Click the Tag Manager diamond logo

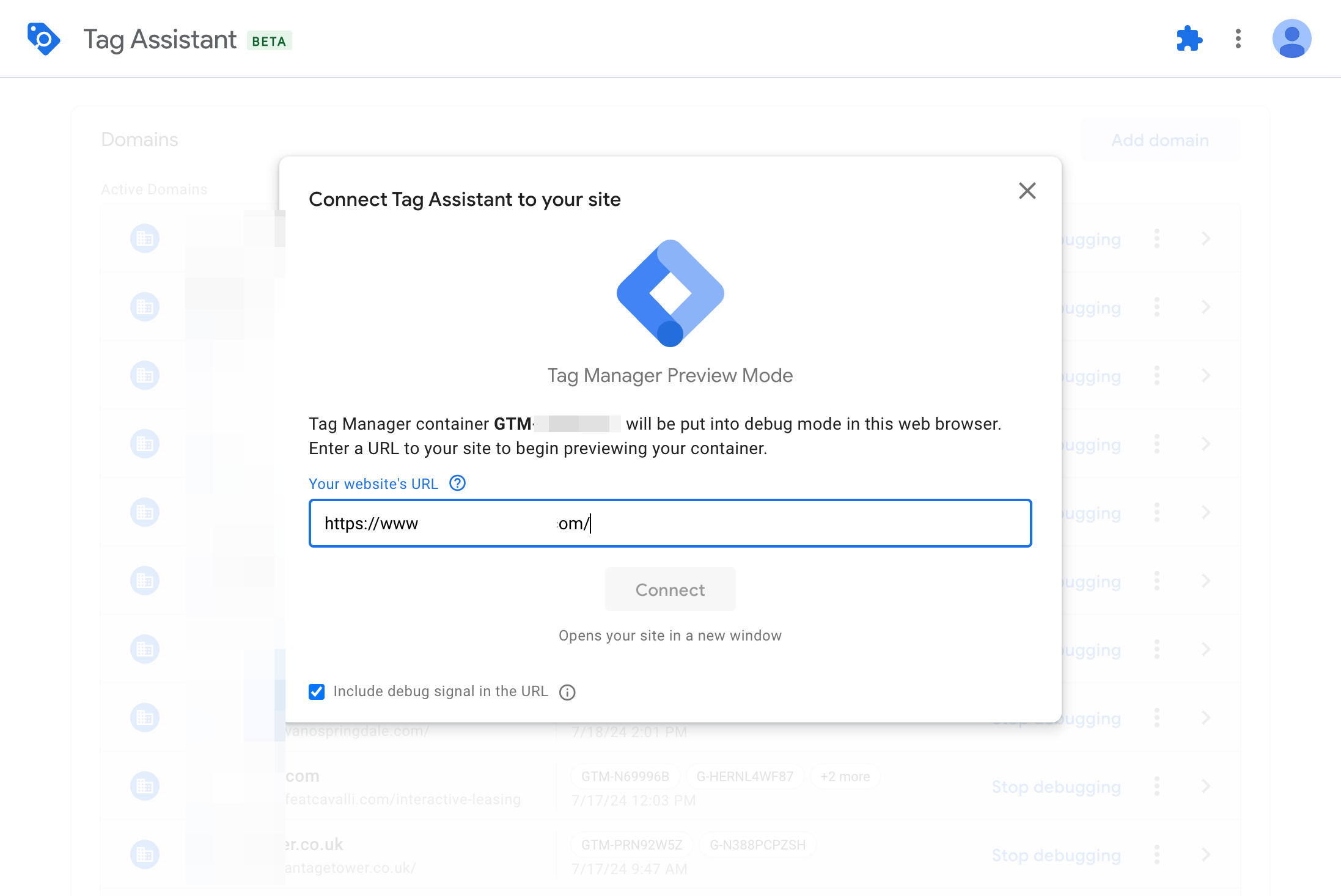click(x=670, y=293)
